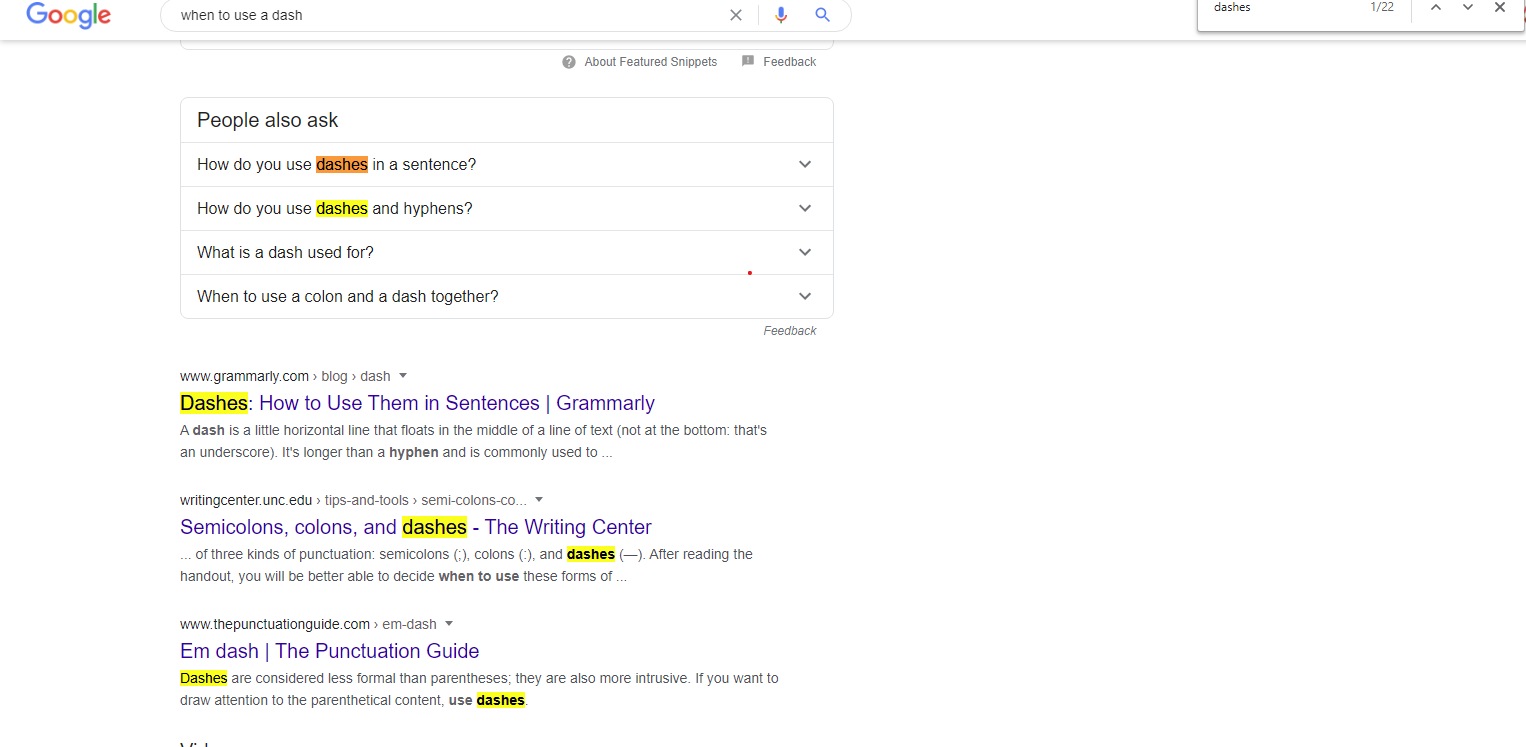Screen dimensions: 1526x747
Task: Expand 'How do you use dashes in a sentence?'
Action: tap(506, 164)
